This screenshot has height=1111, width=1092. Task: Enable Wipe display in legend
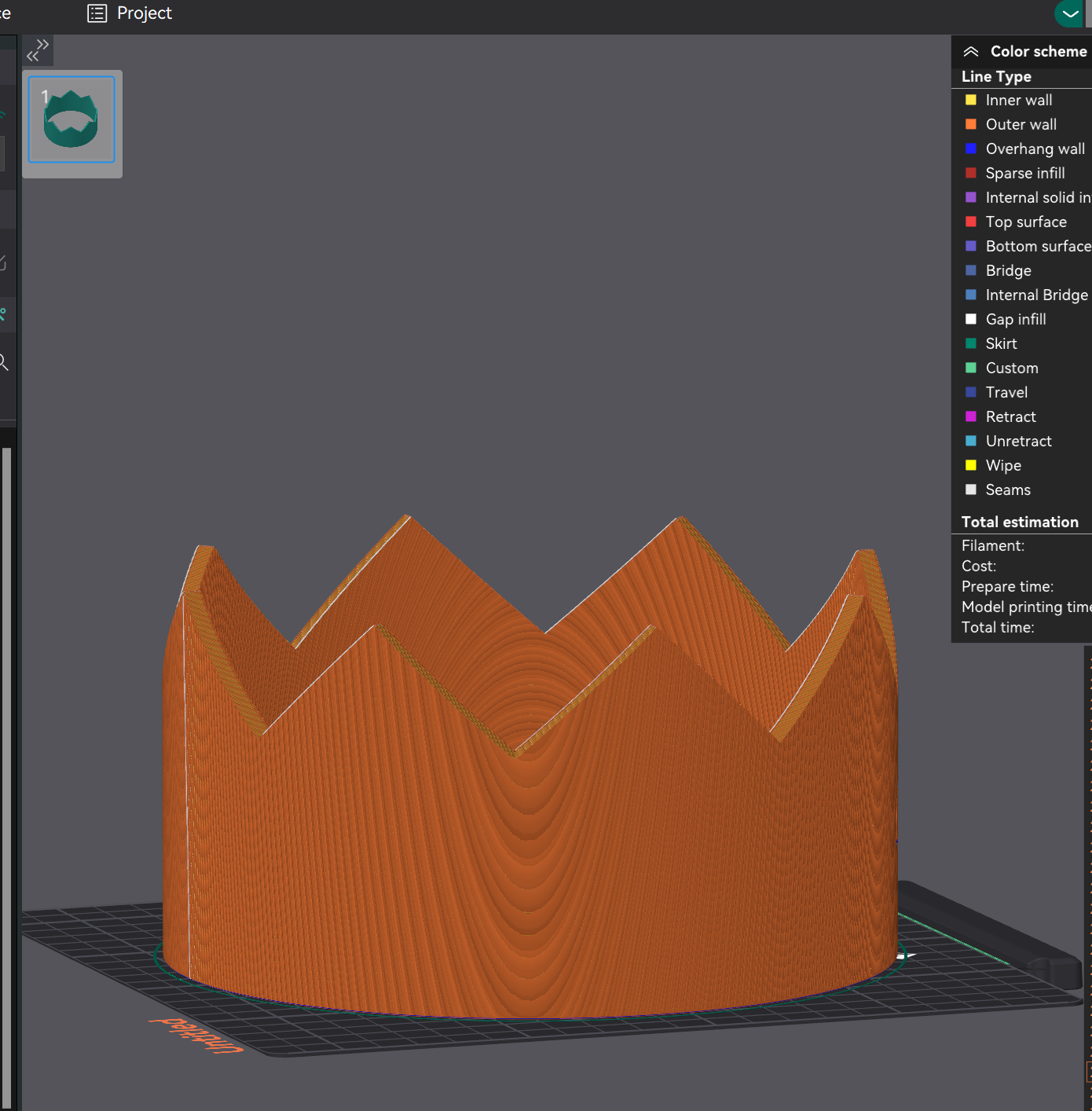coord(993,466)
